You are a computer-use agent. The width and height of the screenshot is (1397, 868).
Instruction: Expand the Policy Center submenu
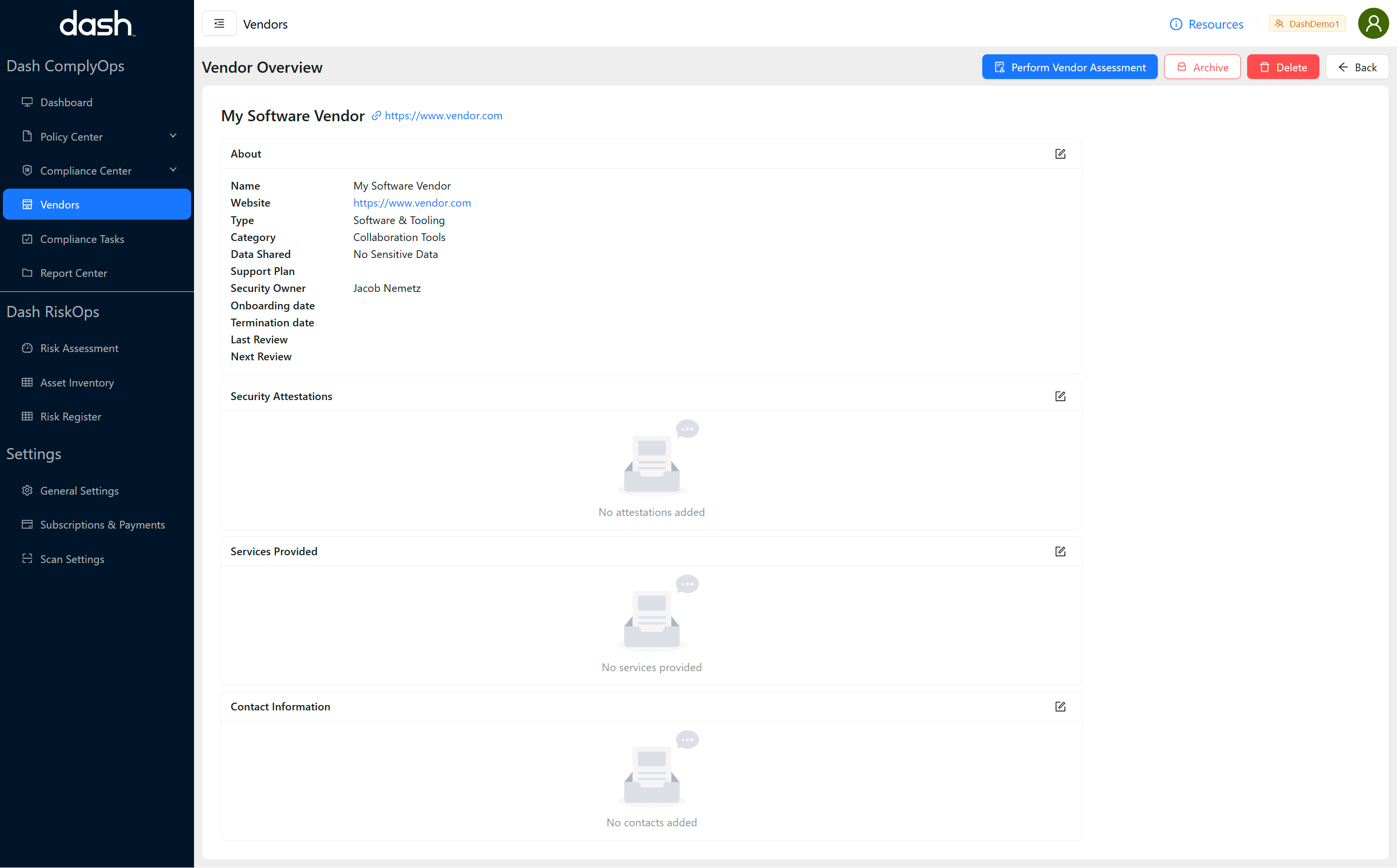tap(173, 136)
